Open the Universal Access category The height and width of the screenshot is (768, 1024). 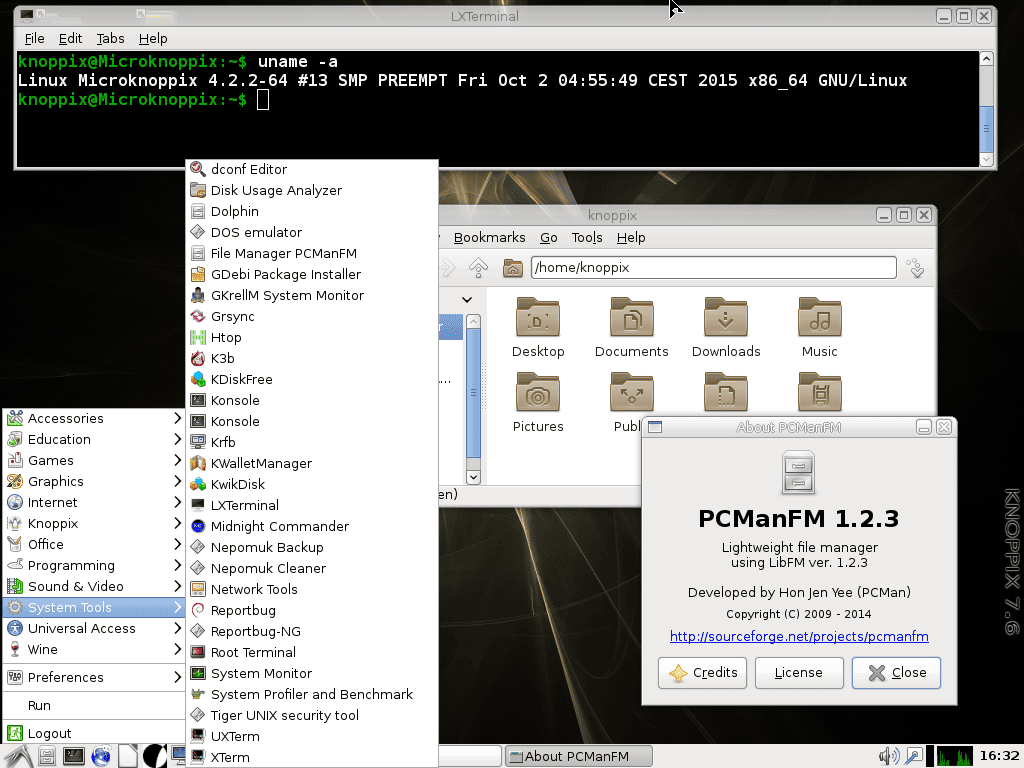pyautogui.click(x=94, y=628)
